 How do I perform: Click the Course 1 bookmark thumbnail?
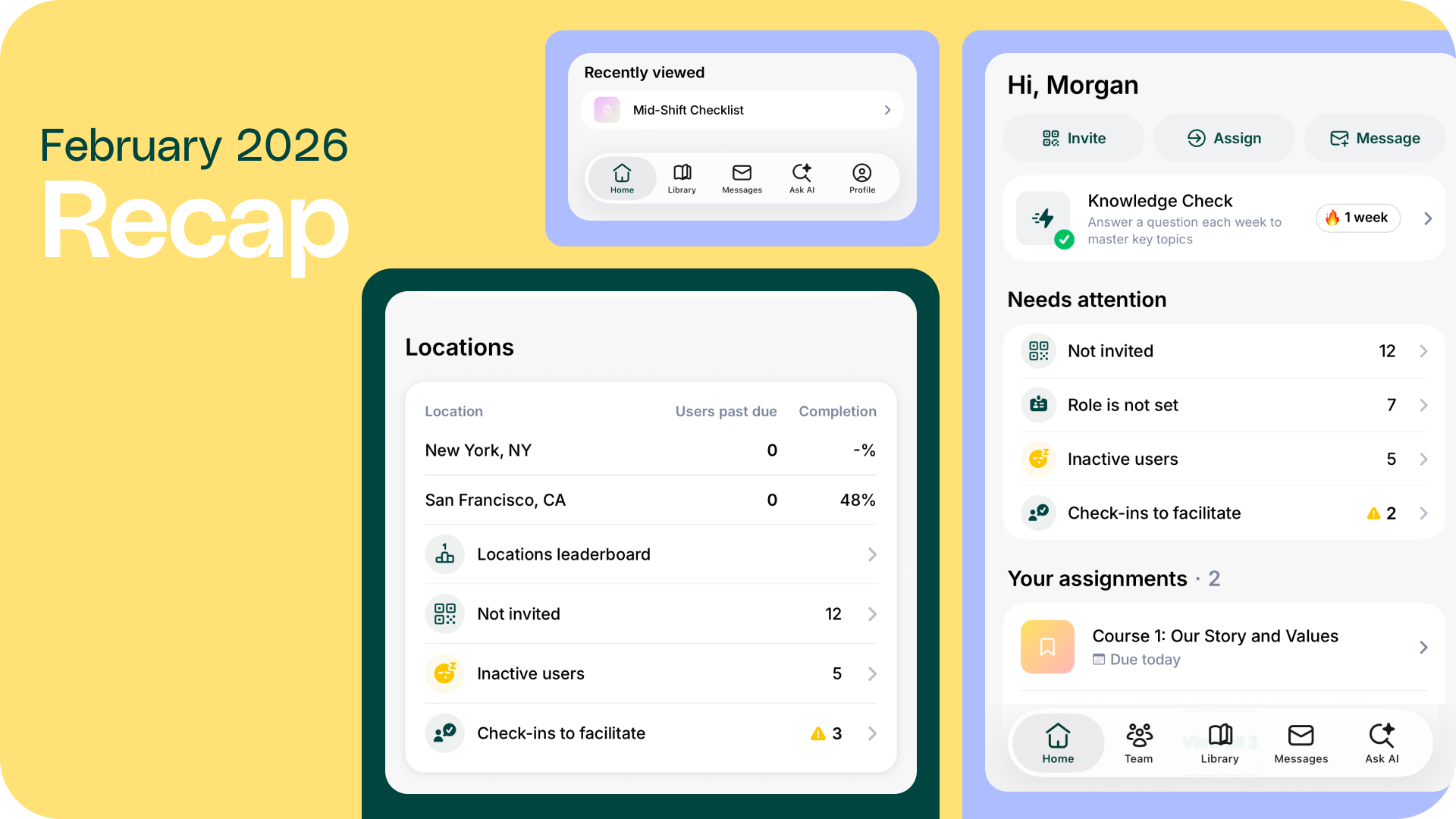1047,647
